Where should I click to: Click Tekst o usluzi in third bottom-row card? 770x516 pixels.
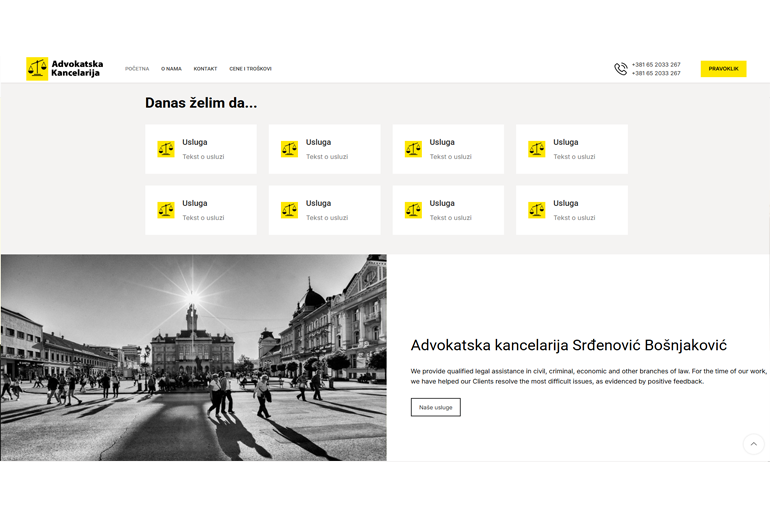click(x=450, y=217)
